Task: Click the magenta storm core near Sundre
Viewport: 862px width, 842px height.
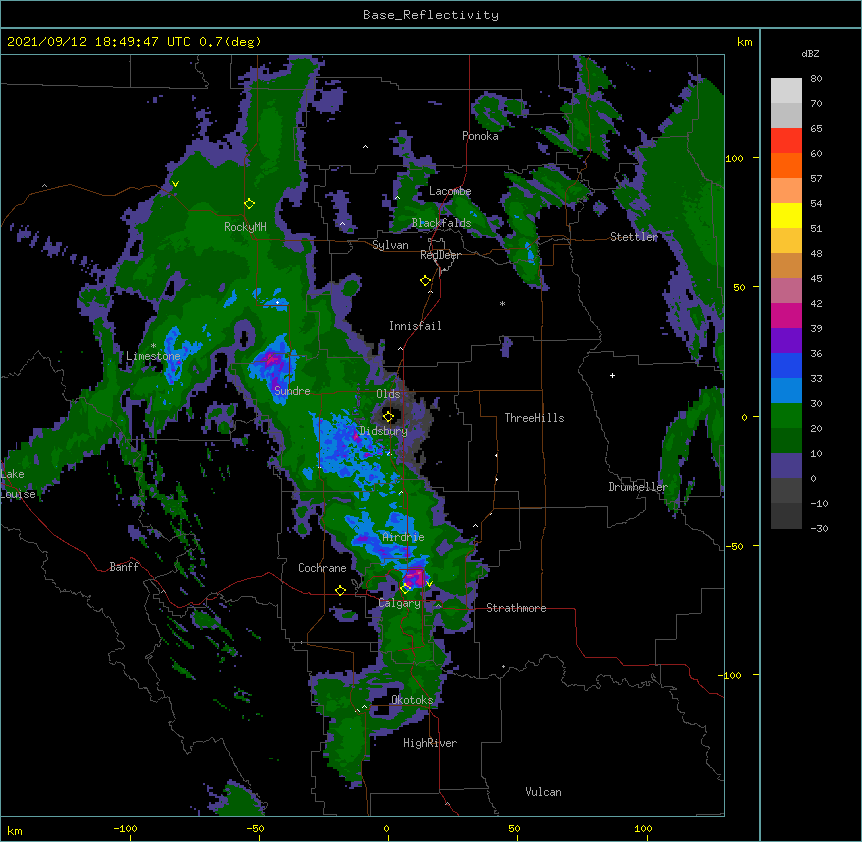Action: 270,360
